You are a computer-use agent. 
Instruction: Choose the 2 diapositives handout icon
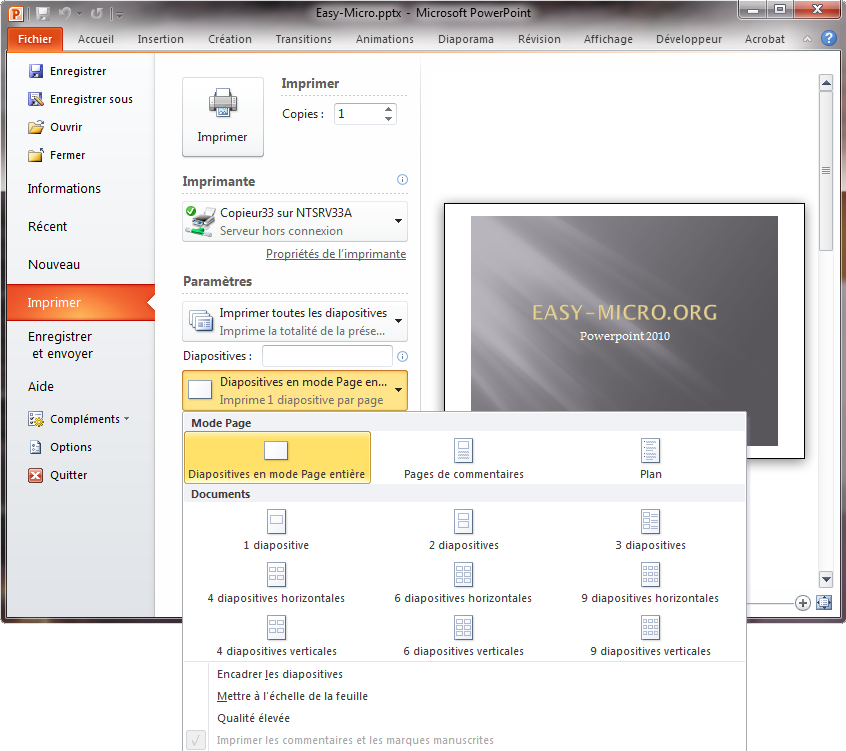(x=463, y=522)
